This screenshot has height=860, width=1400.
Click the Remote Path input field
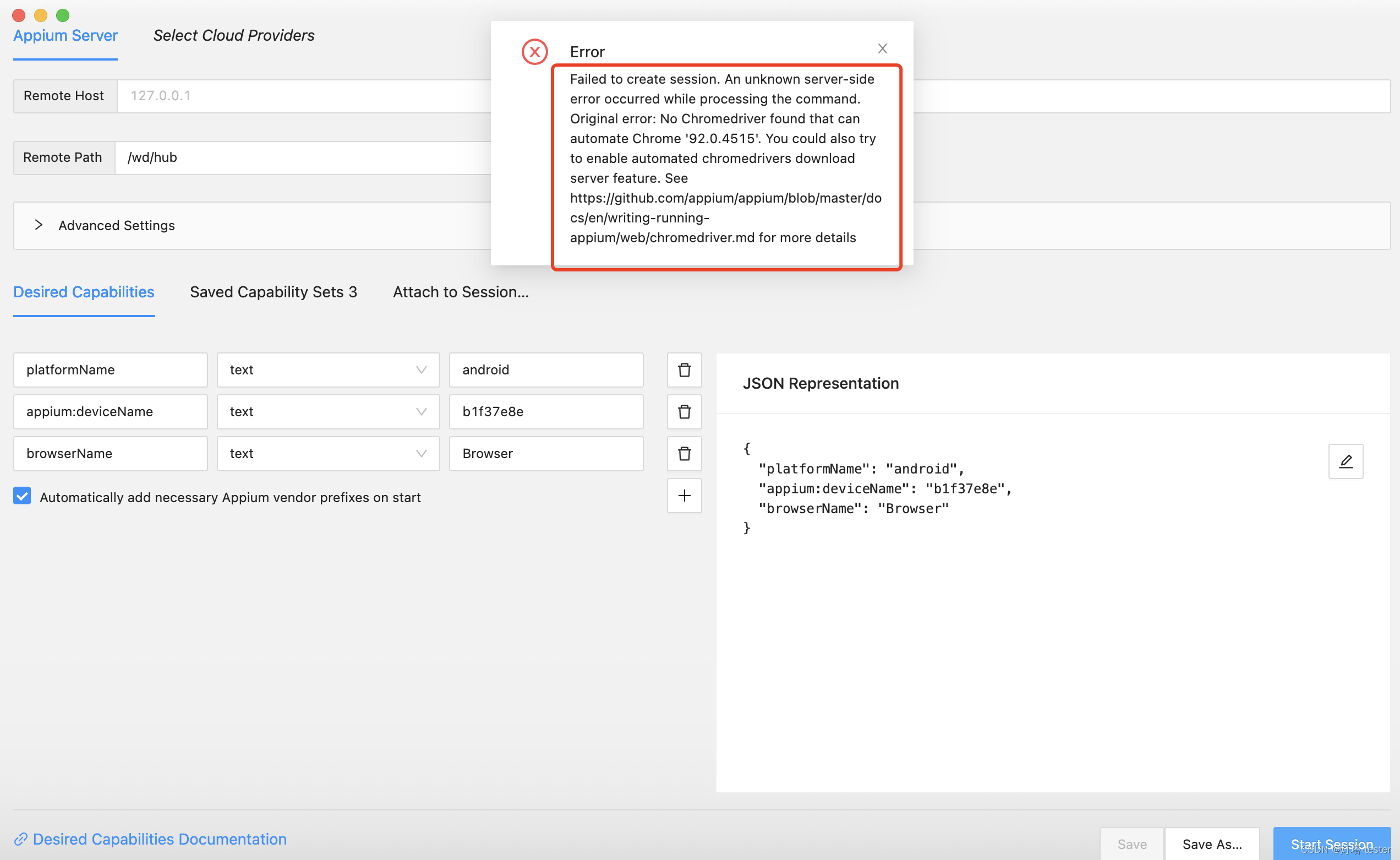pos(303,157)
